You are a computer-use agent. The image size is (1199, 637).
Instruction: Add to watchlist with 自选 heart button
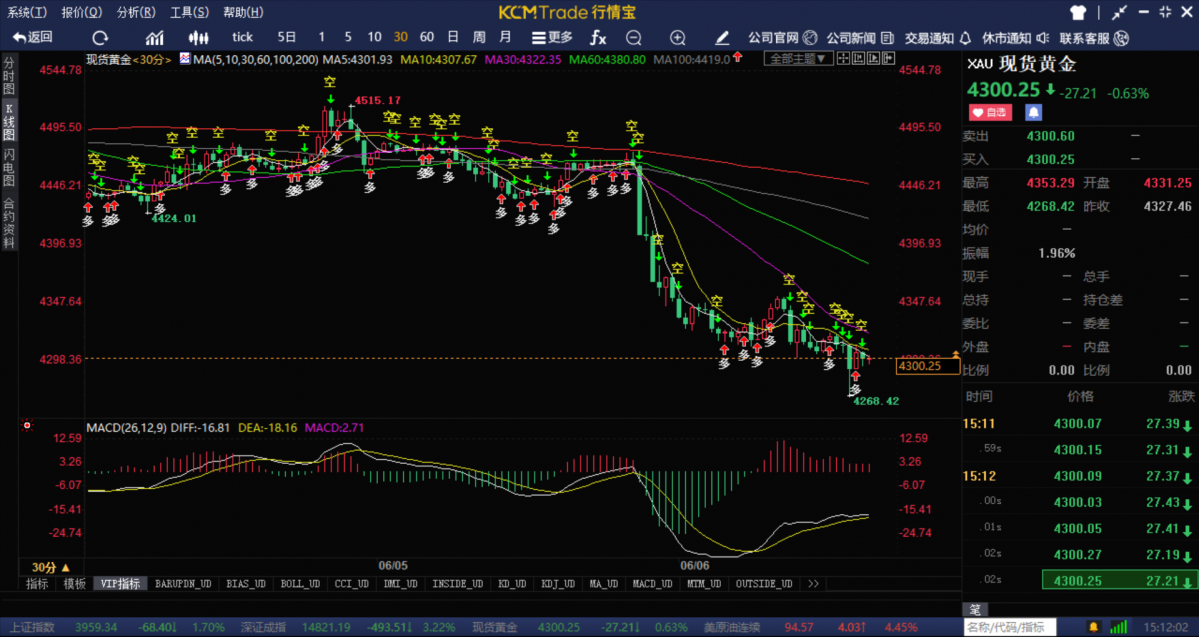pyautogui.click(x=990, y=112)
